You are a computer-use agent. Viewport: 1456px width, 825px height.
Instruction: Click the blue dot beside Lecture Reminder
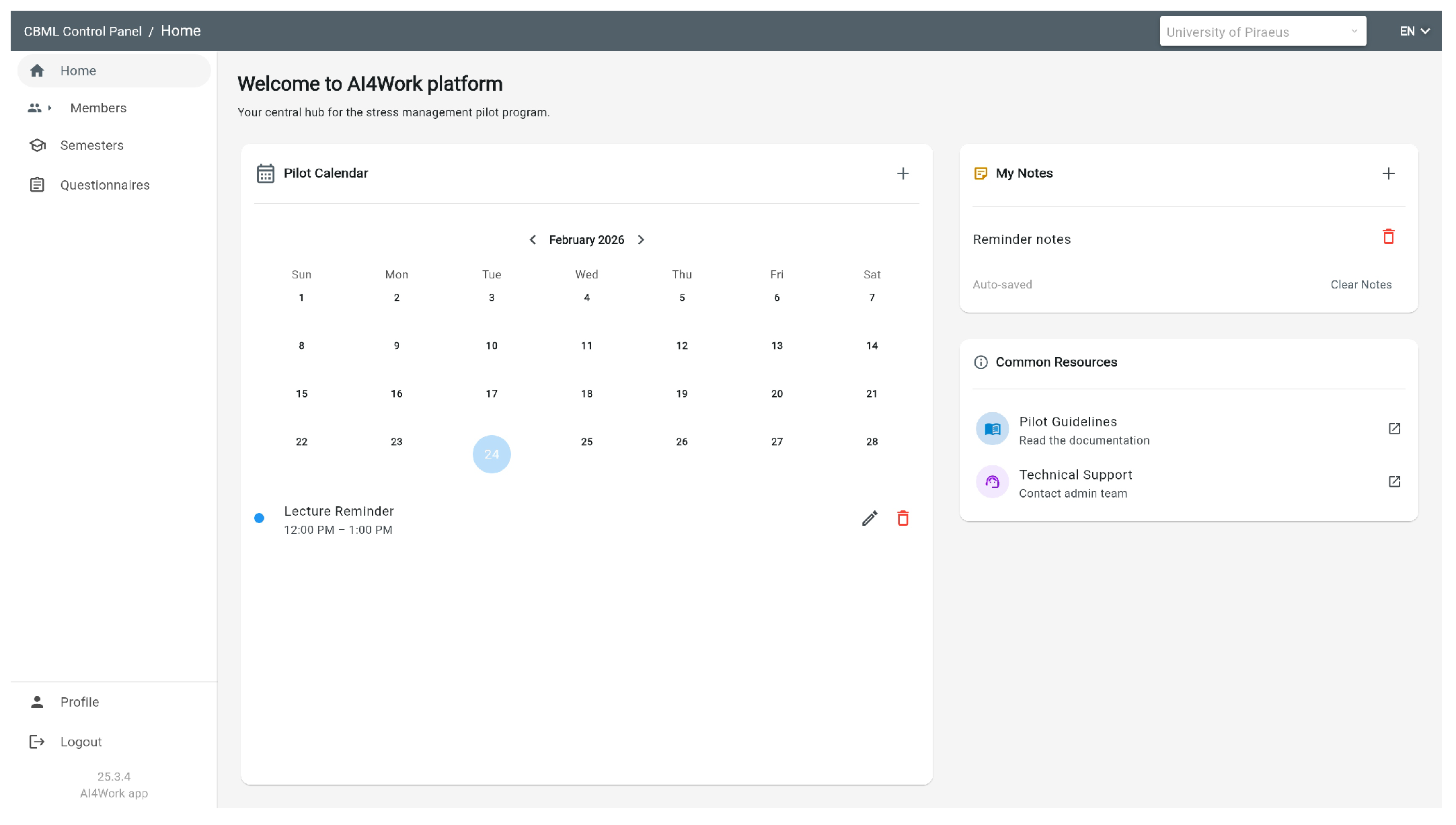click(259, 518)
